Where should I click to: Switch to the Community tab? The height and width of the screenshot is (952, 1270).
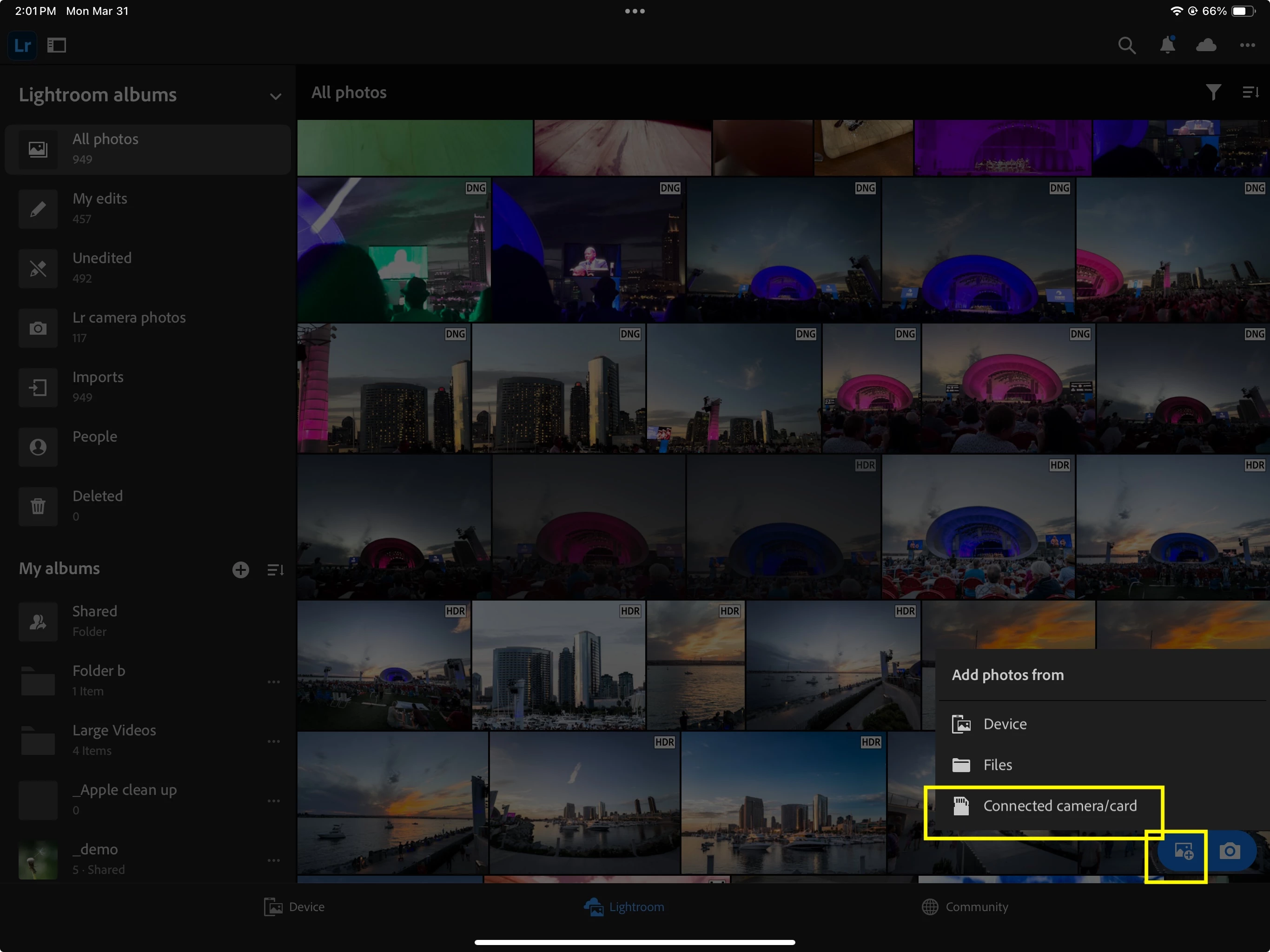965,906
